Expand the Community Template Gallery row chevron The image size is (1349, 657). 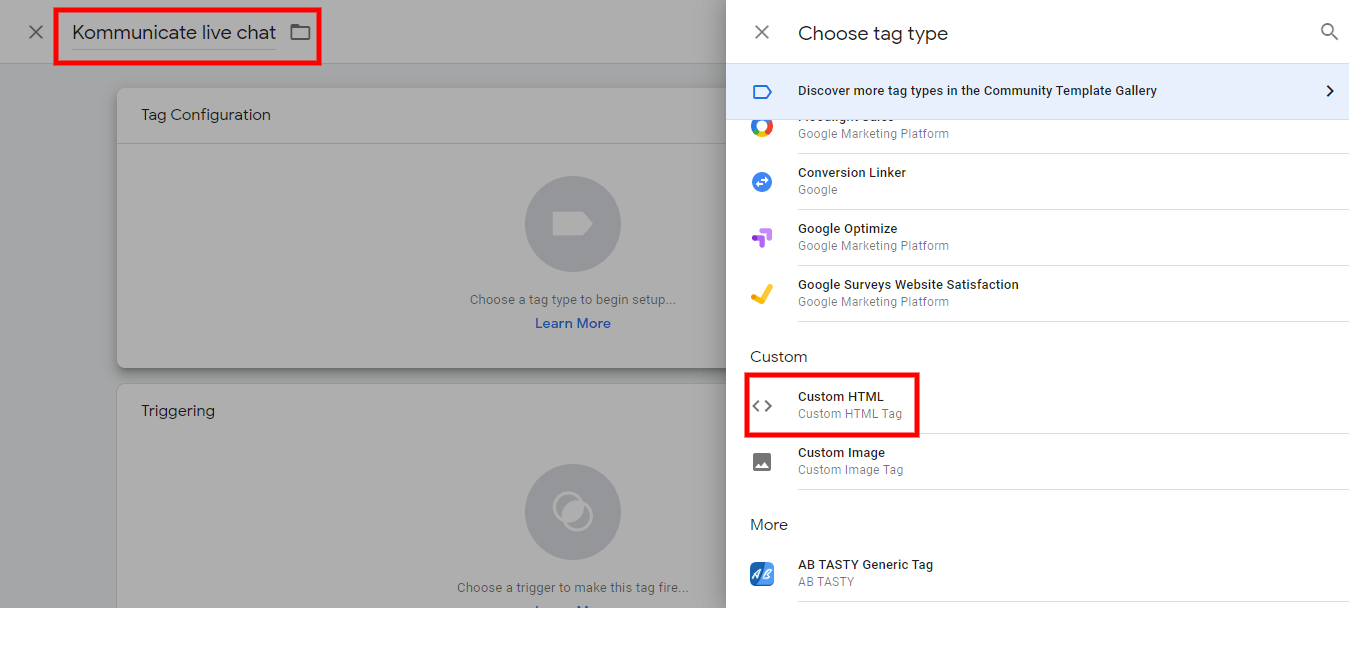pyautogui.click(x=1330, y=90)
